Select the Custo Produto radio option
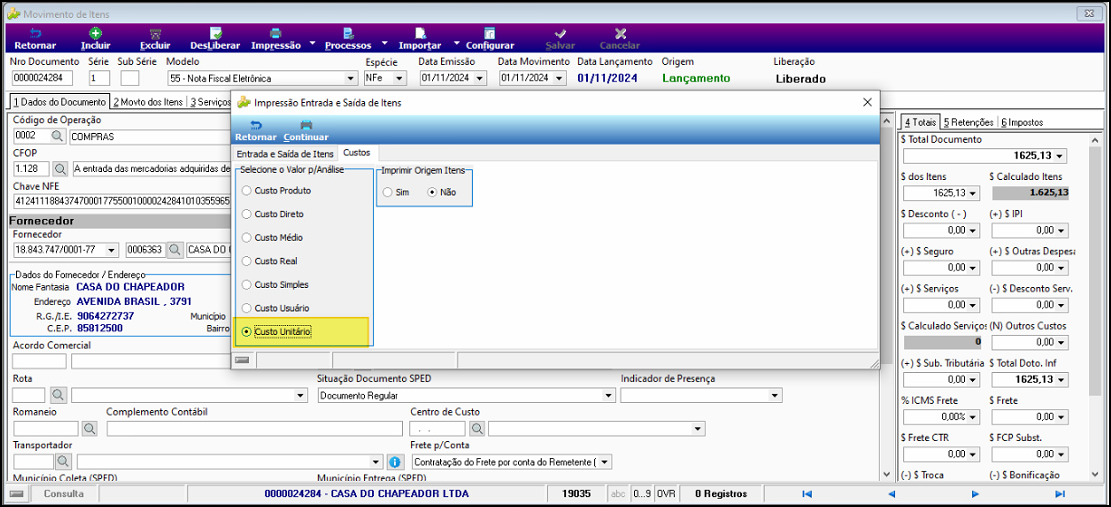 pos(247,190)
